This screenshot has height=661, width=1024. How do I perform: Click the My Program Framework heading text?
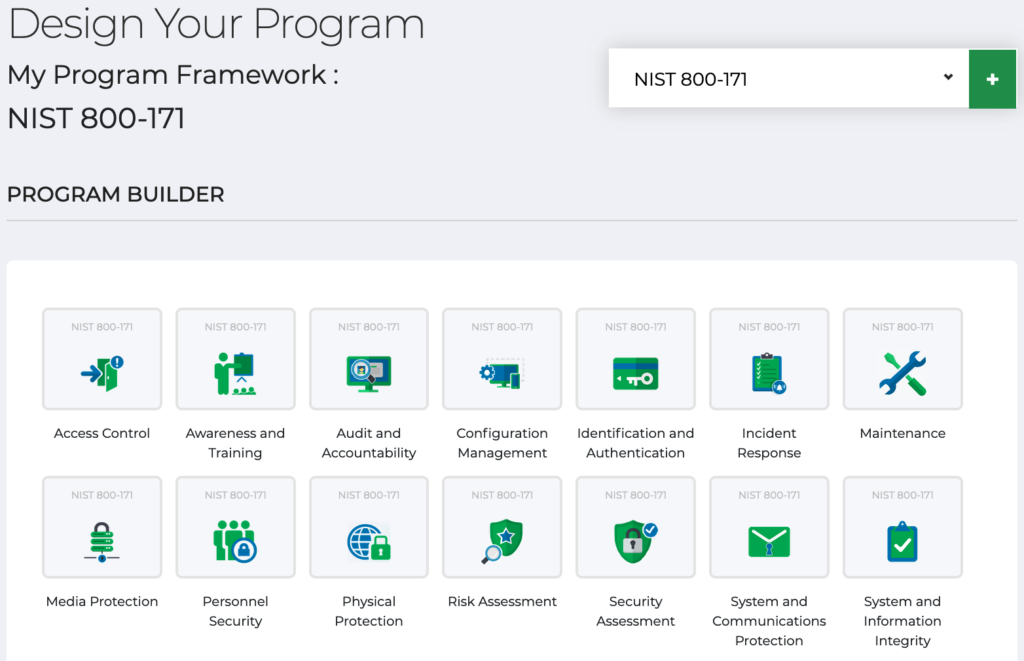tap(172, 75)
